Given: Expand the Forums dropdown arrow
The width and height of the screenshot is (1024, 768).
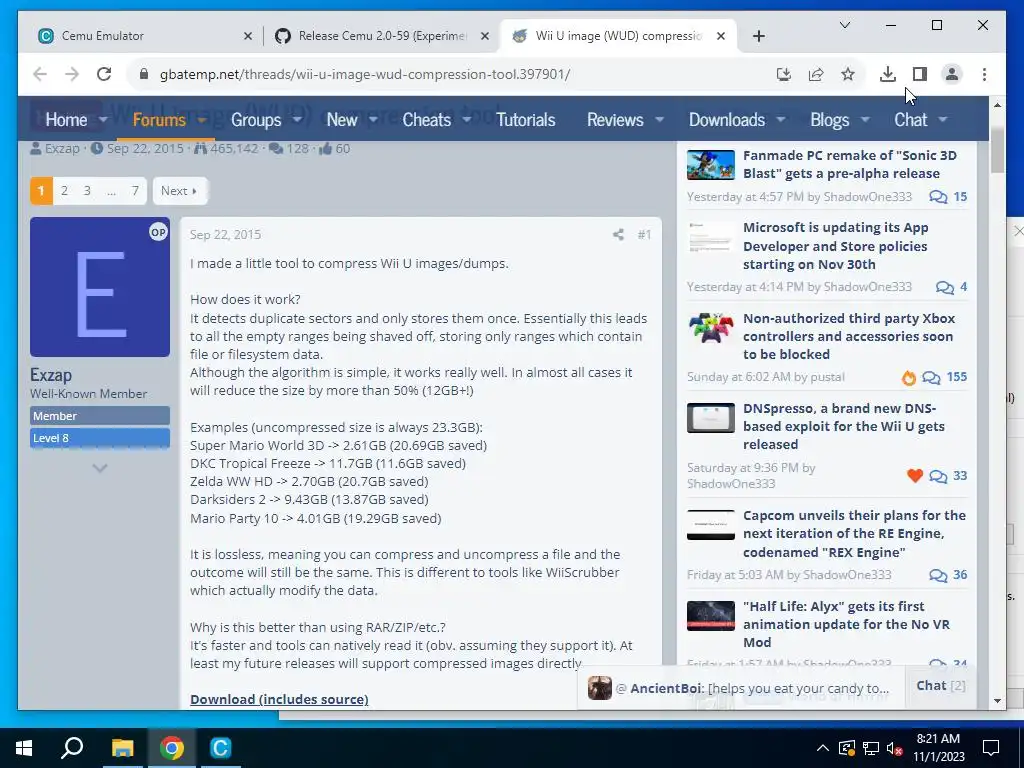Looking at the screenshot, I should [x=202, y=120].
